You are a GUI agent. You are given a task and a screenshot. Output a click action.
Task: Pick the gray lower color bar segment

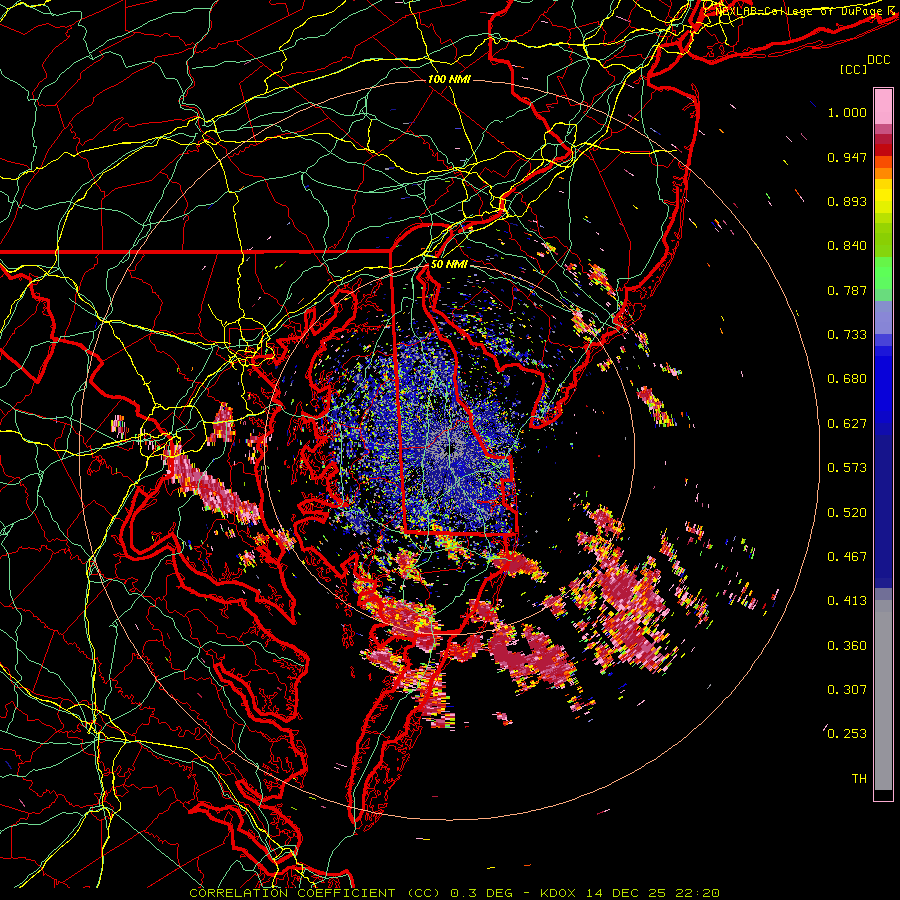(x=883, y=695)
